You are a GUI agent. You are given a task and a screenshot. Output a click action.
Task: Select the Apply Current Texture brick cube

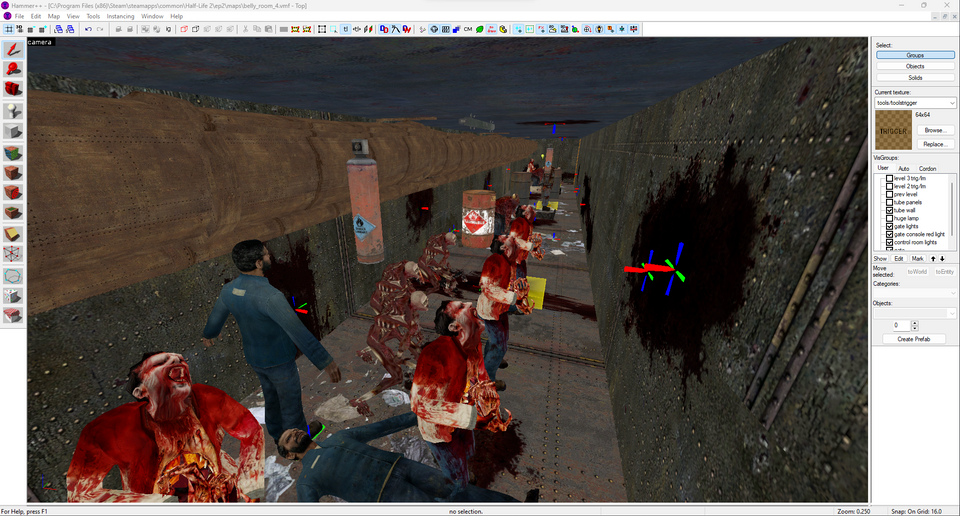(13, 173)
